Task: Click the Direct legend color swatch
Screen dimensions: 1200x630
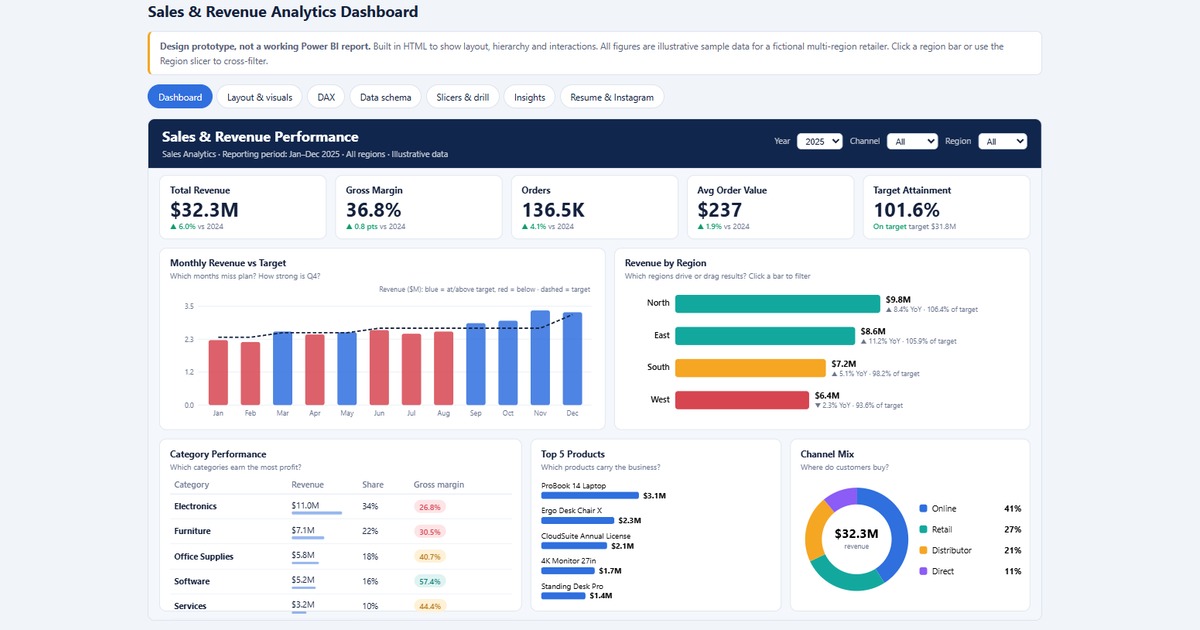Action: tap(923, 571)
